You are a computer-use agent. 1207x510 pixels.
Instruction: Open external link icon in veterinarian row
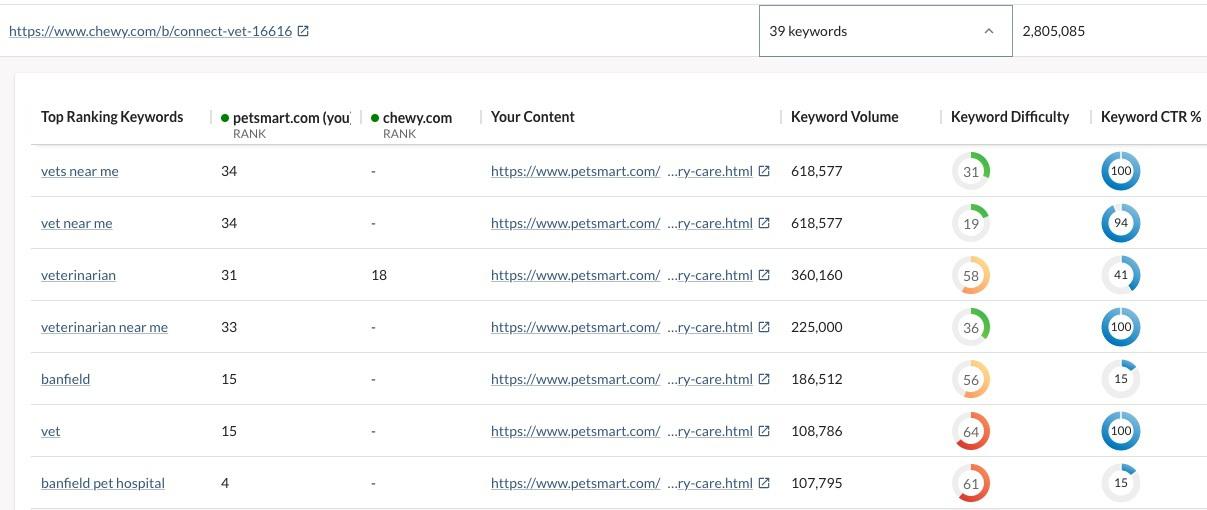764,275
